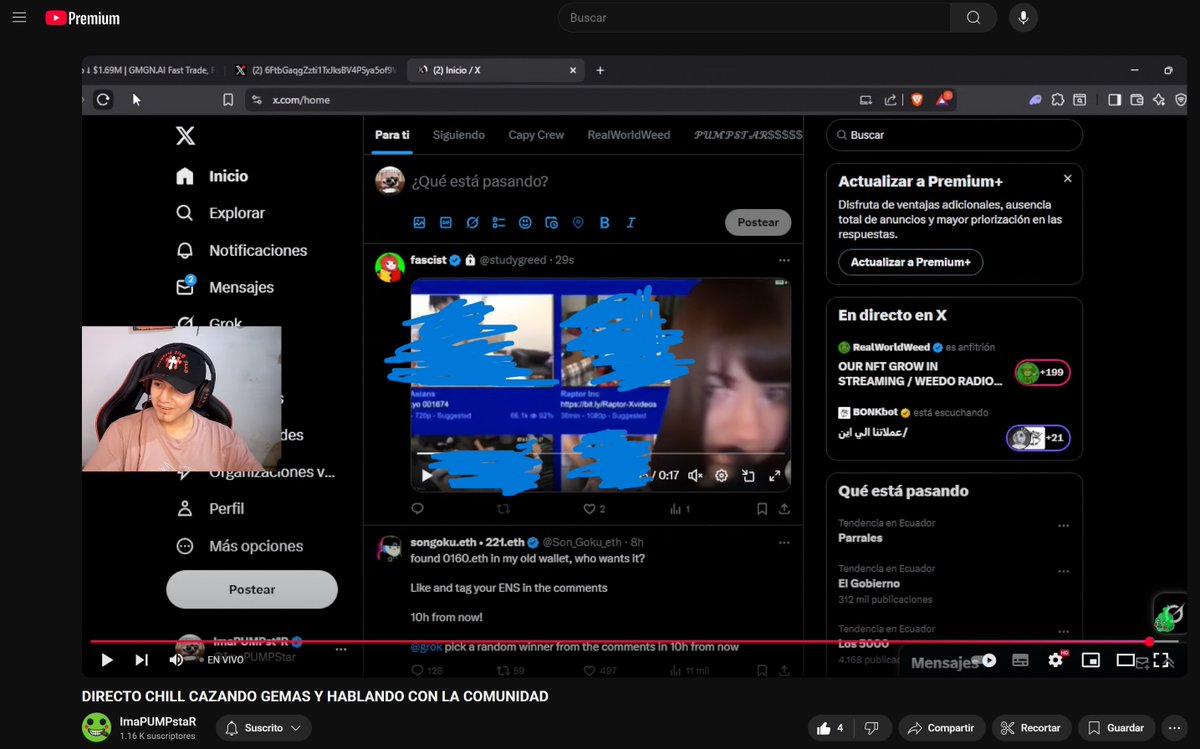Open the ImaPUMPstaR channel avatar
1200x749 pixels.
pyautogui.click(x=96, y=727)
